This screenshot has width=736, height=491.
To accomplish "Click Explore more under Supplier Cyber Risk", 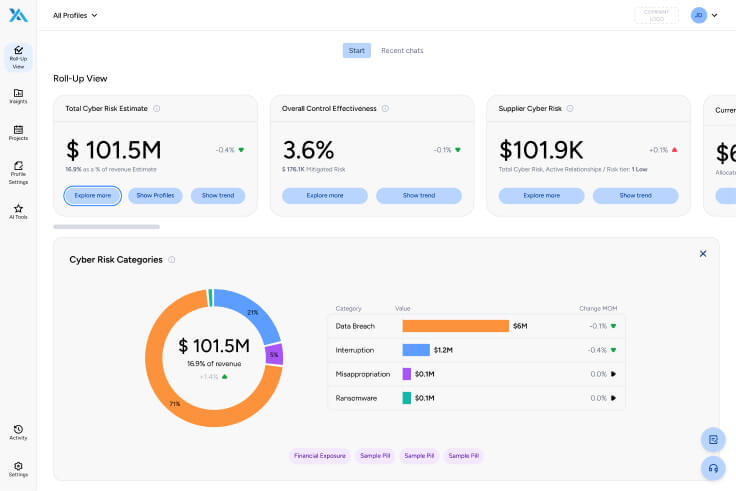I will pyautogui.click(x=541, y=196).
